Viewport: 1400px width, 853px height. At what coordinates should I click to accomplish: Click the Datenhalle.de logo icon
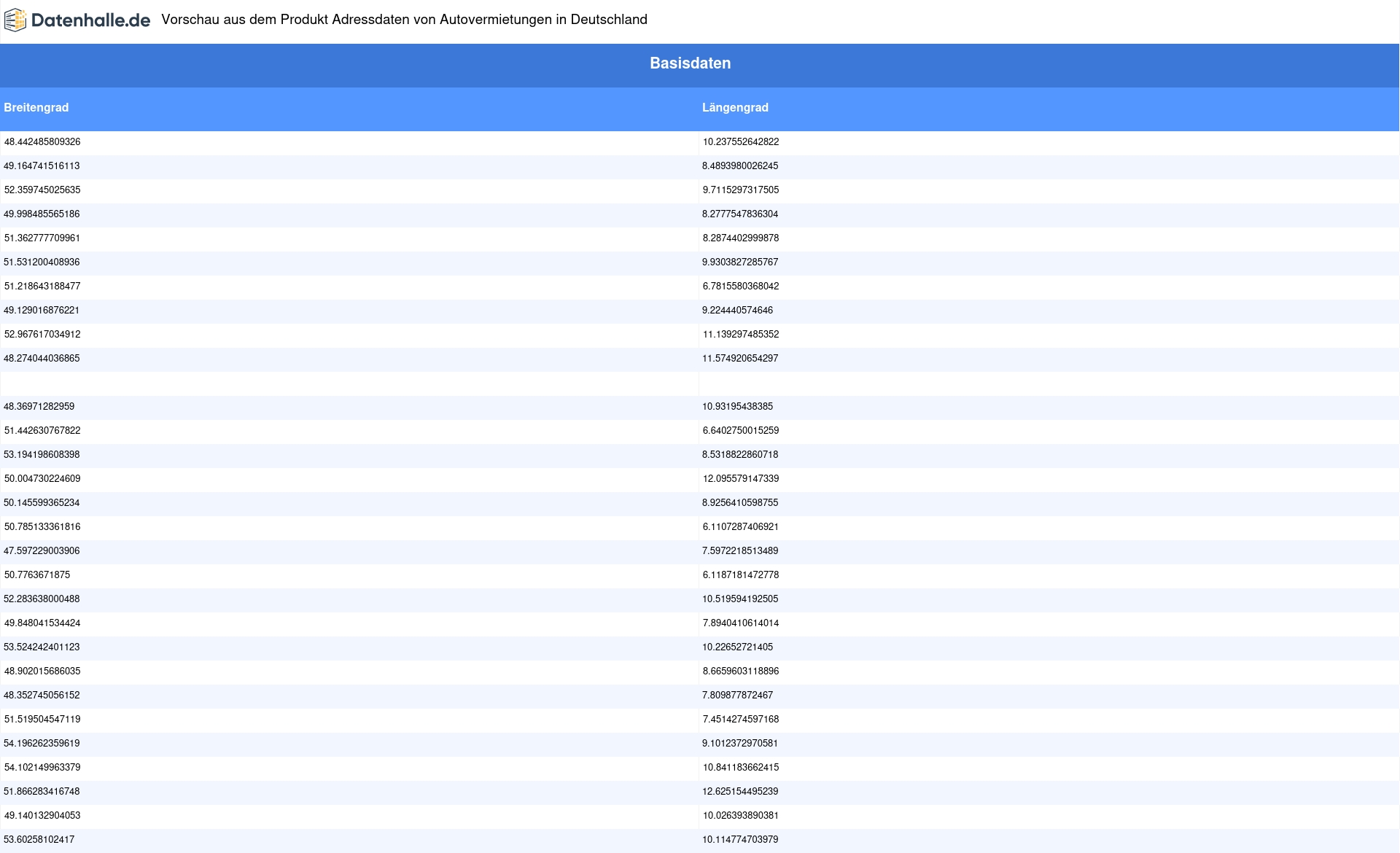tap(15, 20)
